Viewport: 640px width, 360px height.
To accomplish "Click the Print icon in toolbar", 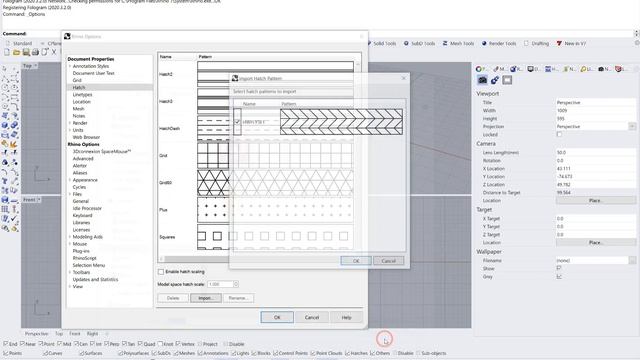I will coord(35,52).
